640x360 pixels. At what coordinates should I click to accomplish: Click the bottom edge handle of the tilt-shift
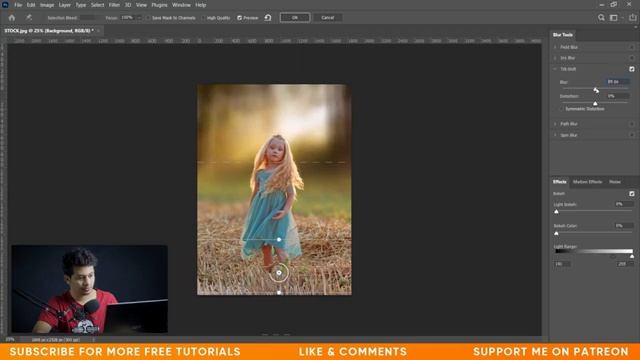click(x=279, y=292)
